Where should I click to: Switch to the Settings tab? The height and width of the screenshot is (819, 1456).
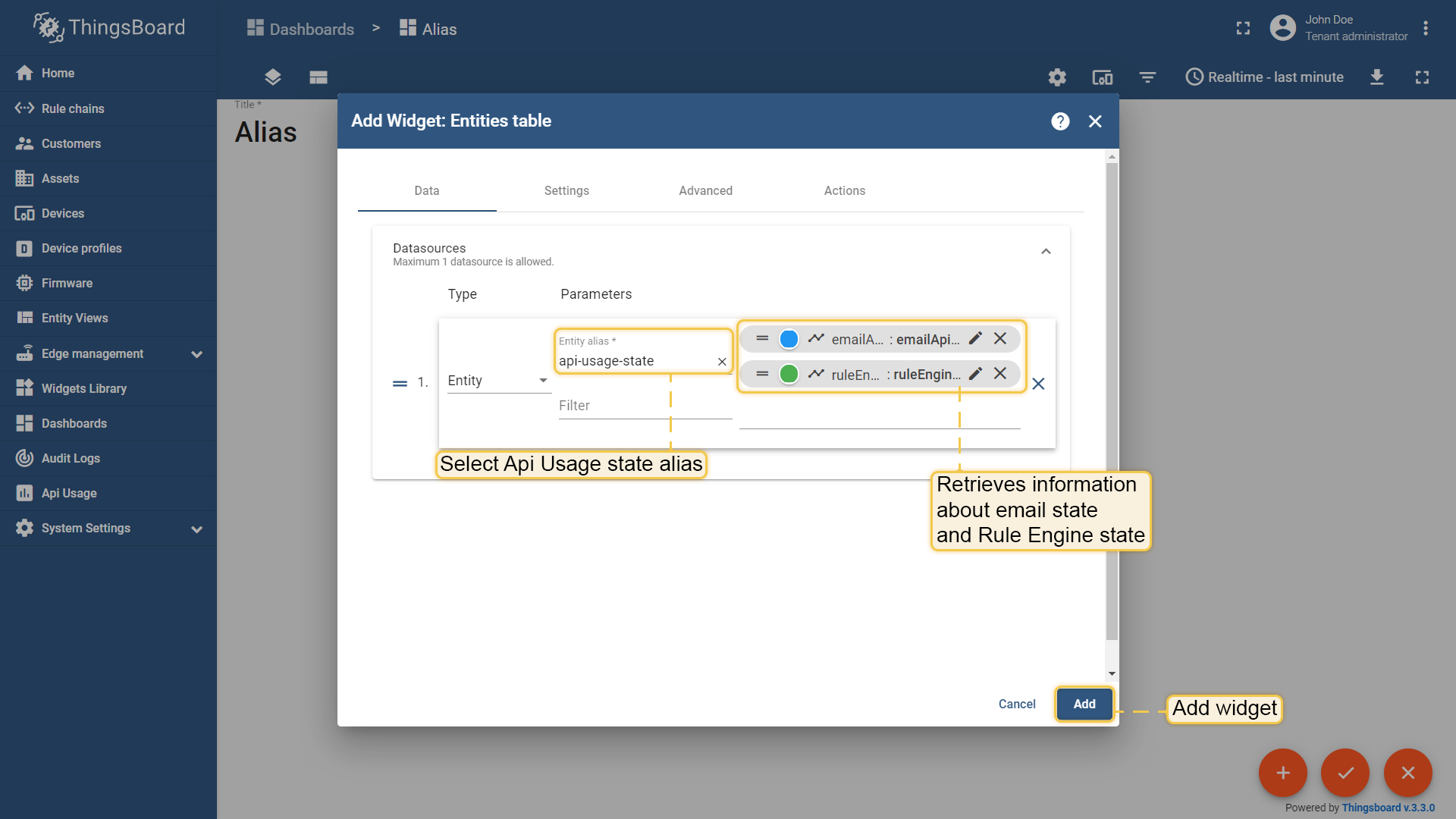(x=566, y=191)
